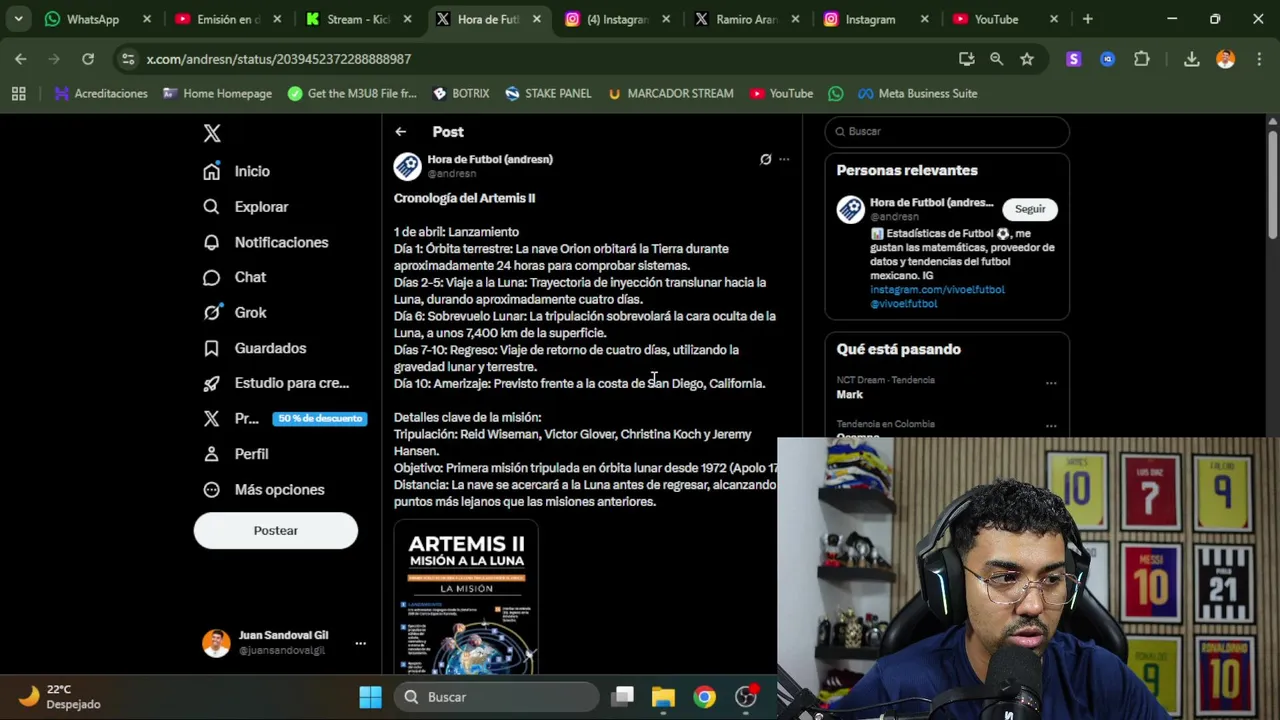Open Chrome three-dot menu

pos(1257,59)
